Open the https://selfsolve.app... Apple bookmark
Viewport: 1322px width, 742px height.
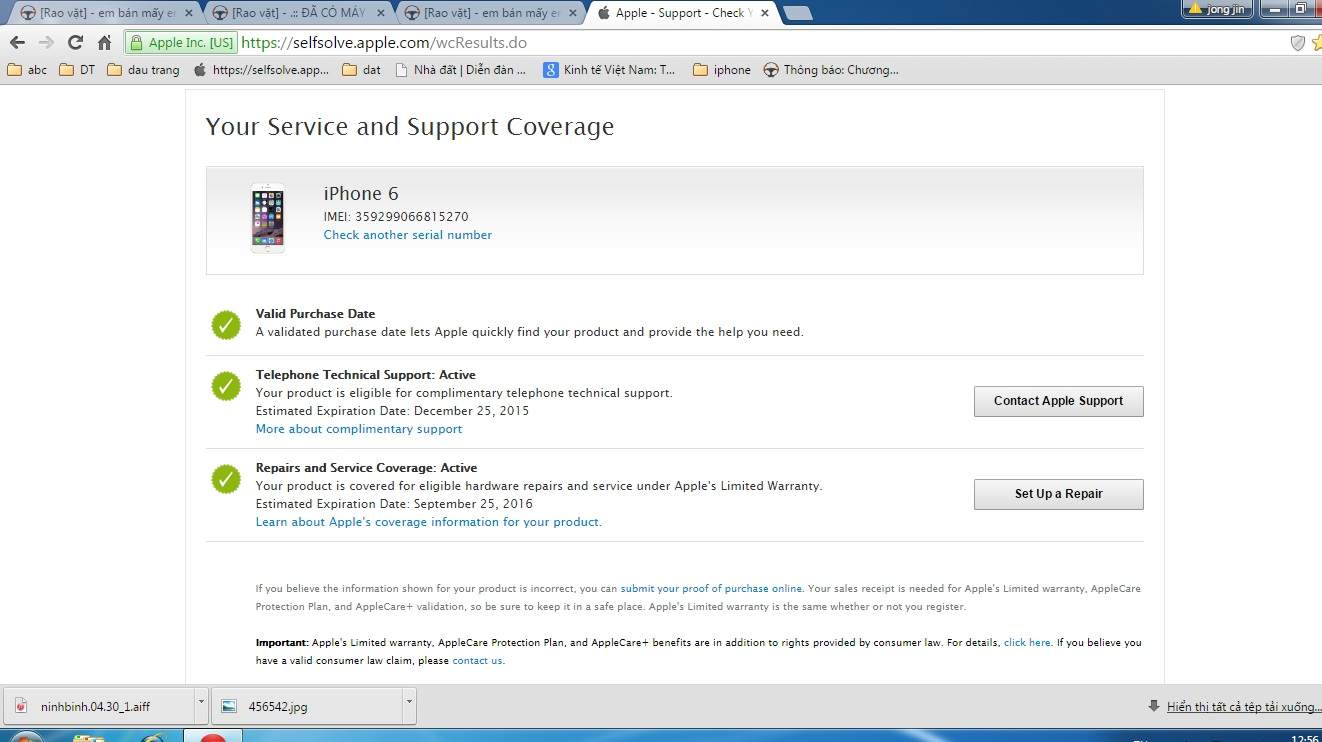coord(261,70)
